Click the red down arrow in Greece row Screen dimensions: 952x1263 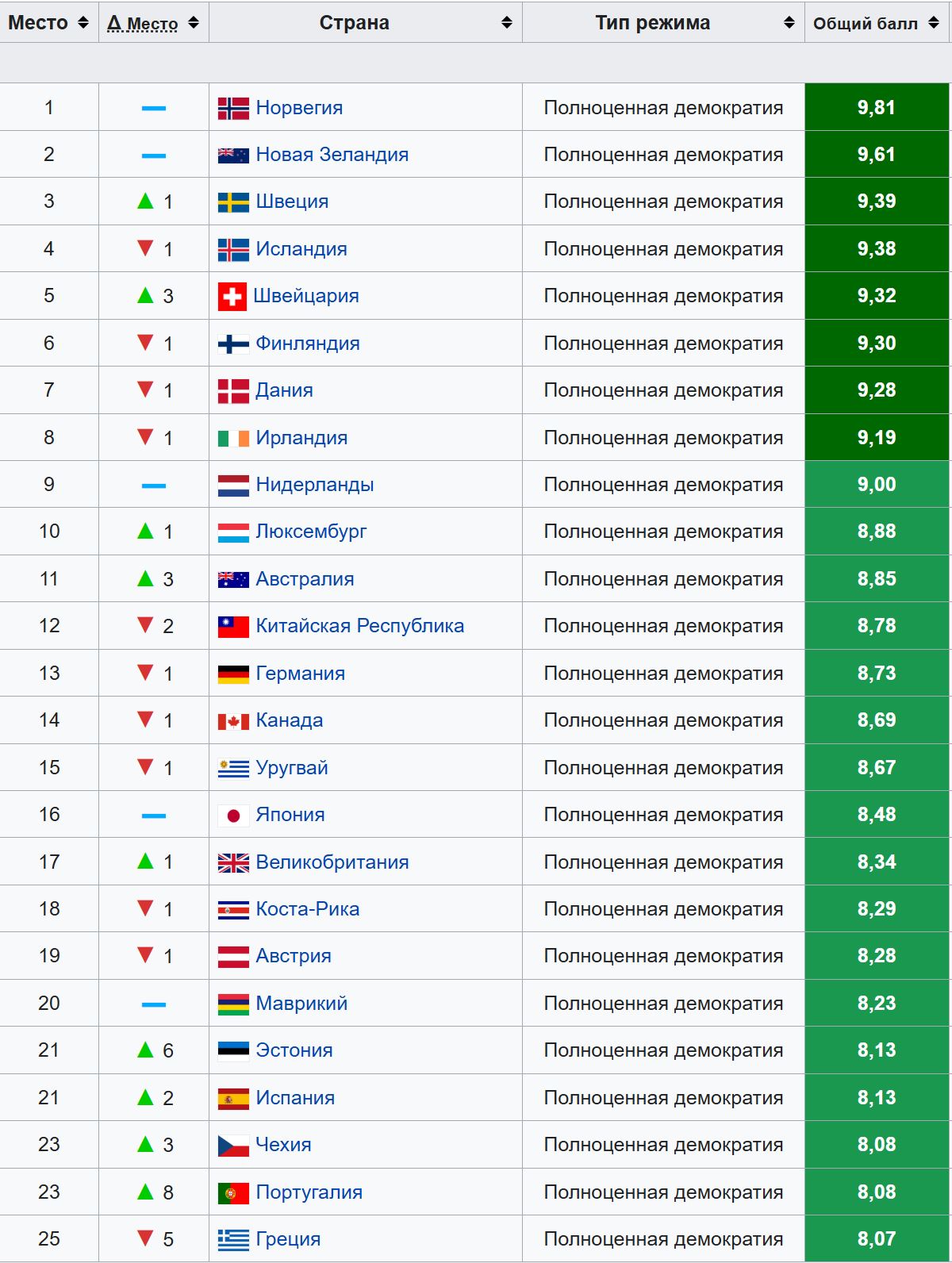(145, 1238)
